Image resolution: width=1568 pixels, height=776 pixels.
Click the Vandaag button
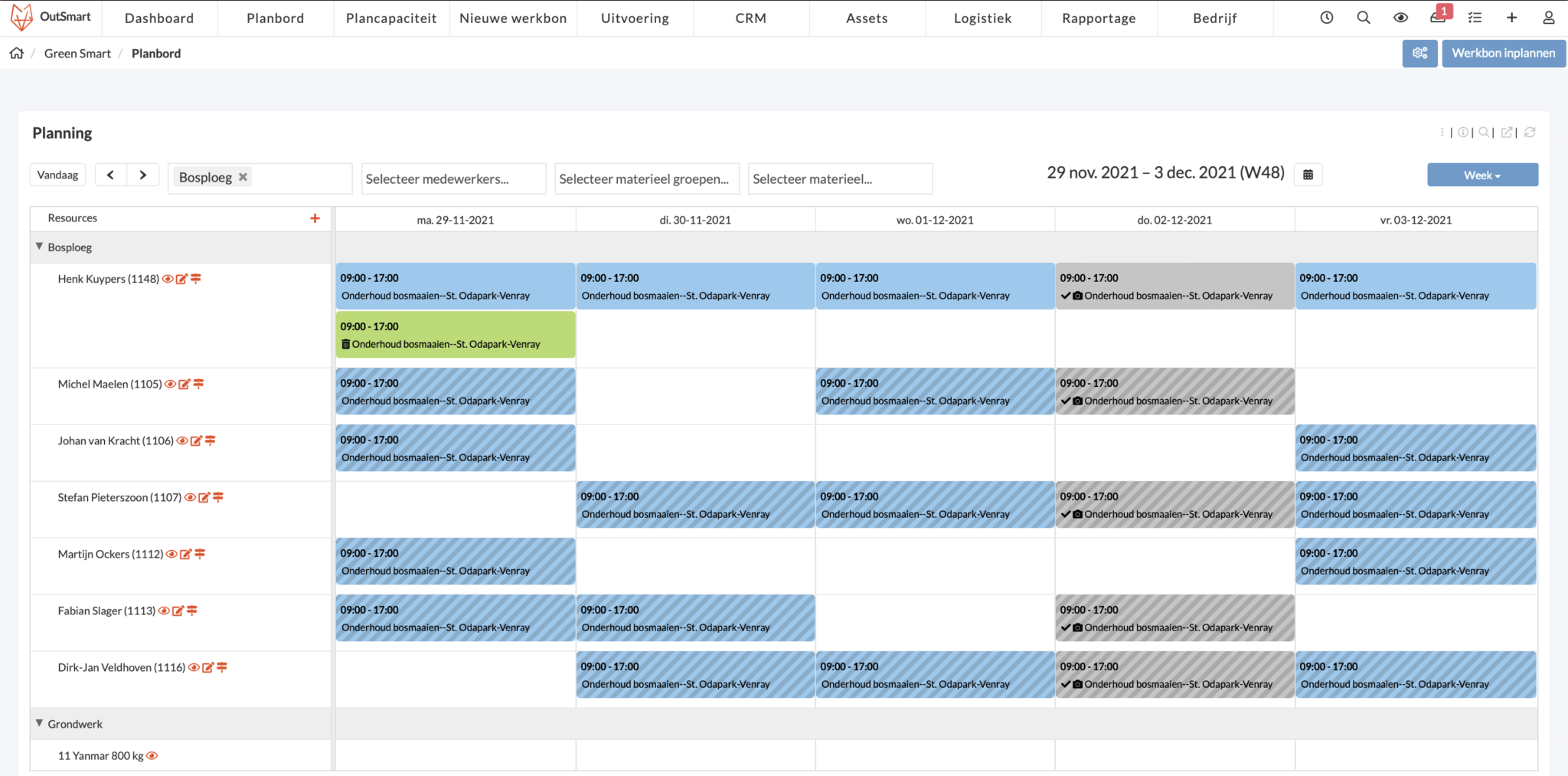(x=57, y=175)
